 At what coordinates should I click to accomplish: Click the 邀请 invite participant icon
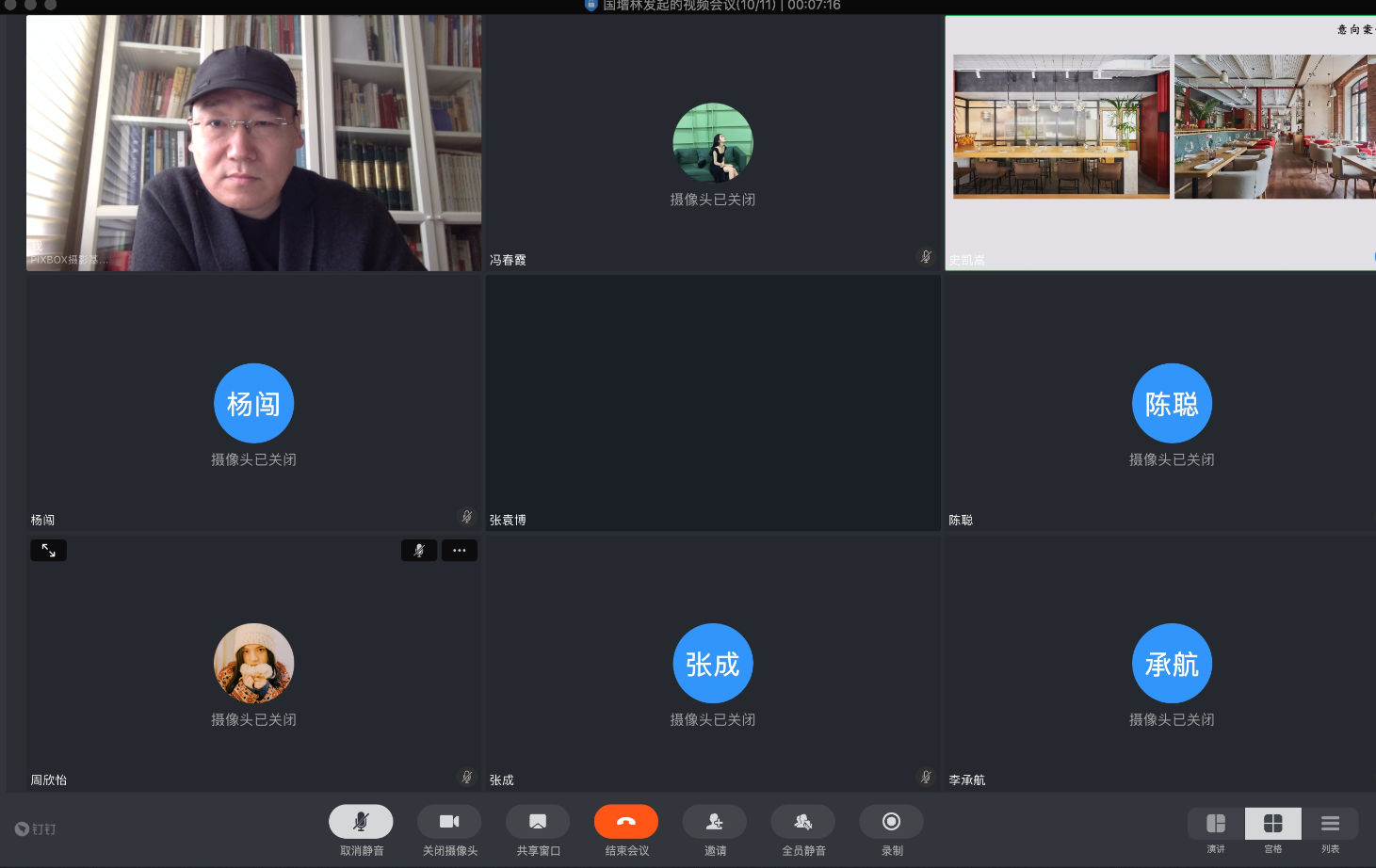(715, 822)
